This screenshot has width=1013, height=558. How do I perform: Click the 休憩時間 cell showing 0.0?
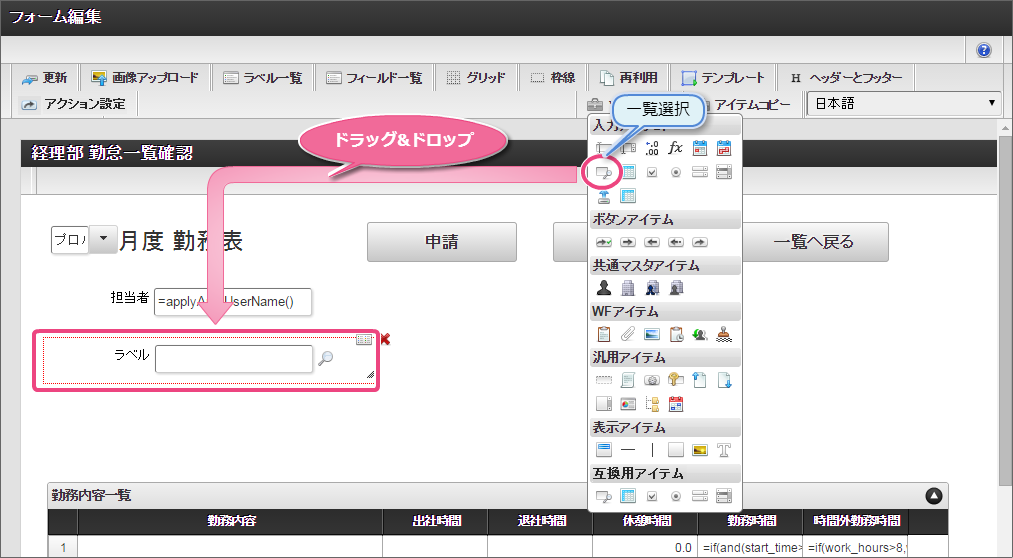click(645, 547)
